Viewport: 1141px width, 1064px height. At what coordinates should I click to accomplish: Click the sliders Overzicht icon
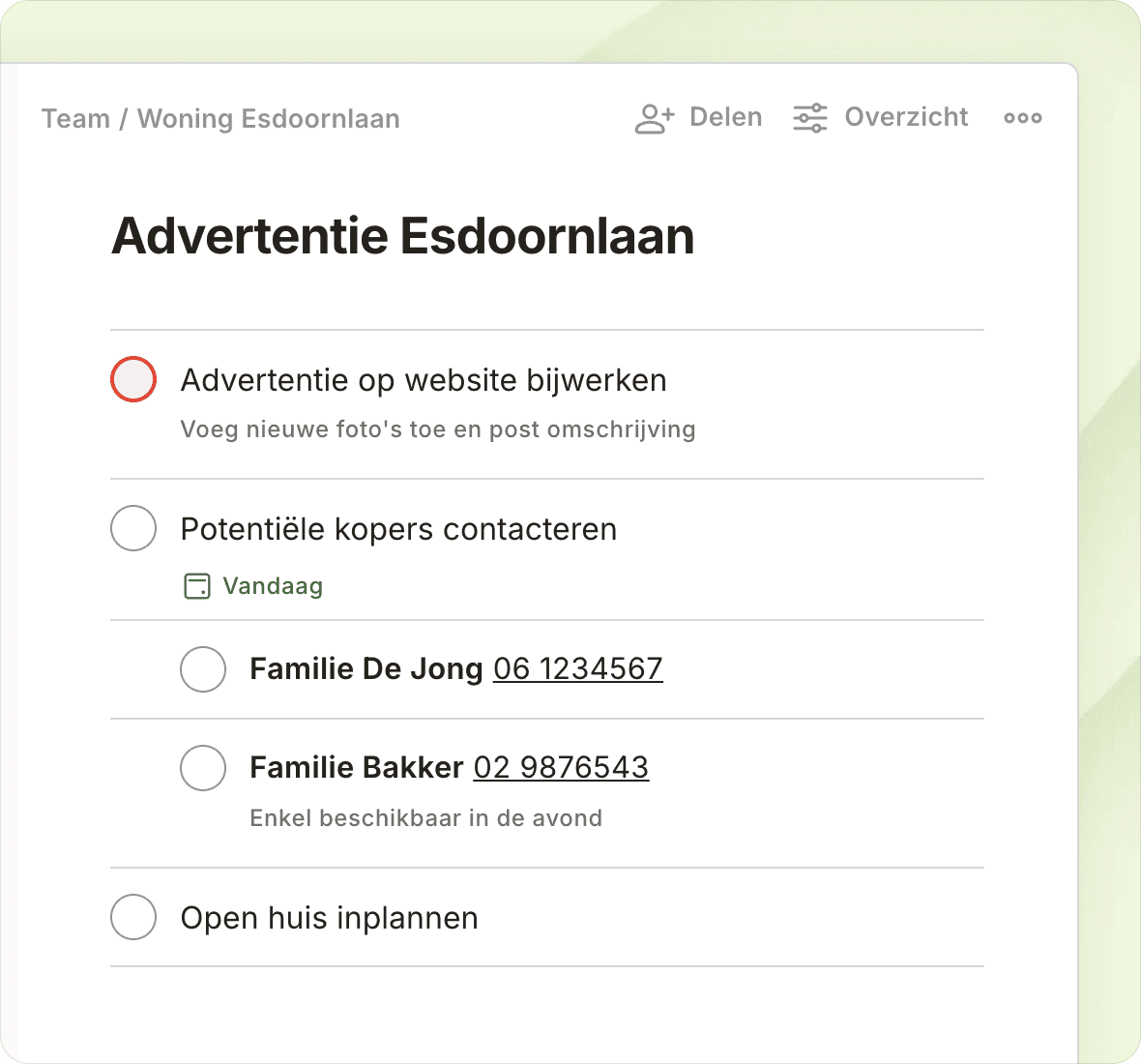(x=809, y=118)
